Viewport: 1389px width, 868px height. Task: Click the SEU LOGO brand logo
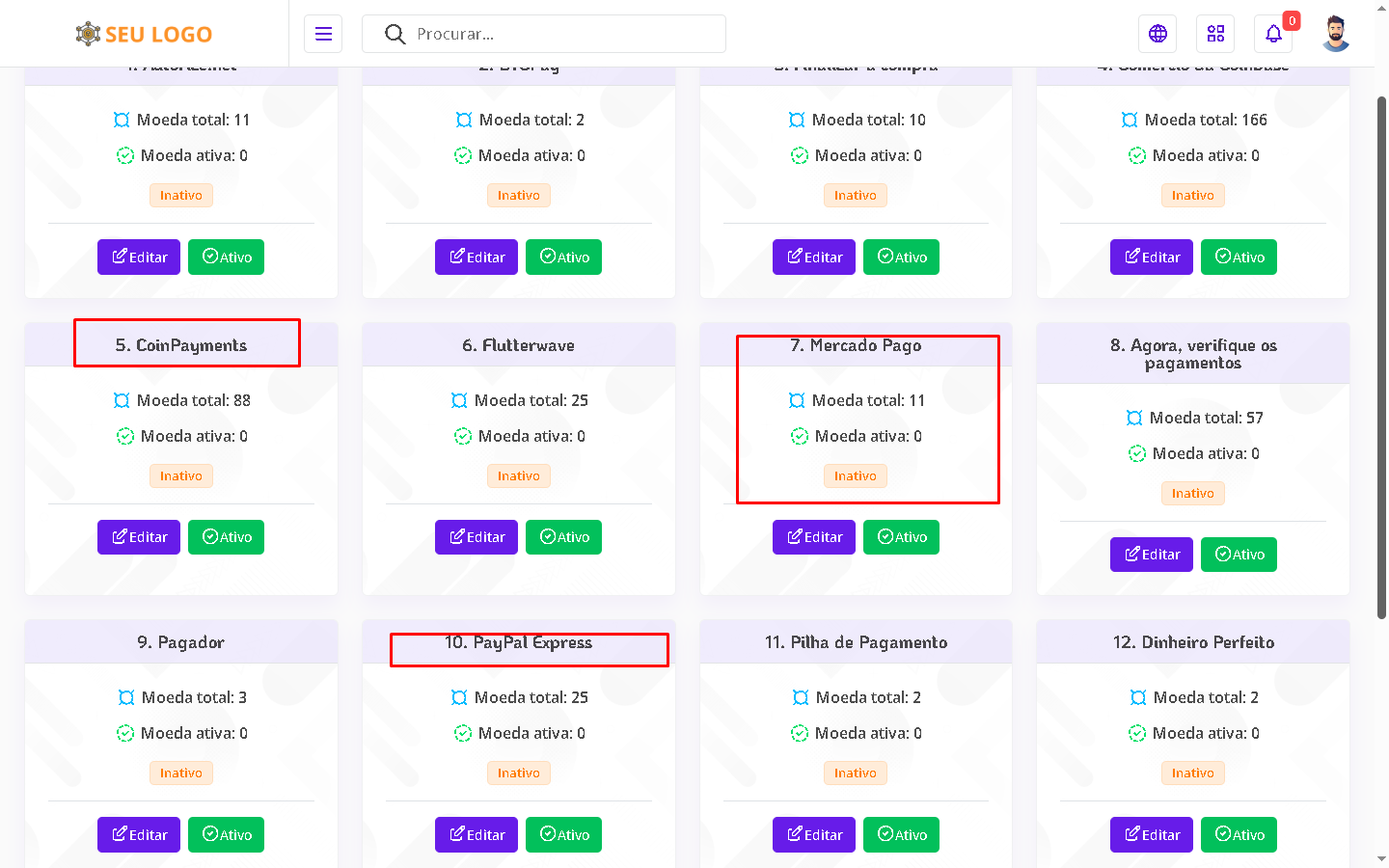tap(145, 34)
